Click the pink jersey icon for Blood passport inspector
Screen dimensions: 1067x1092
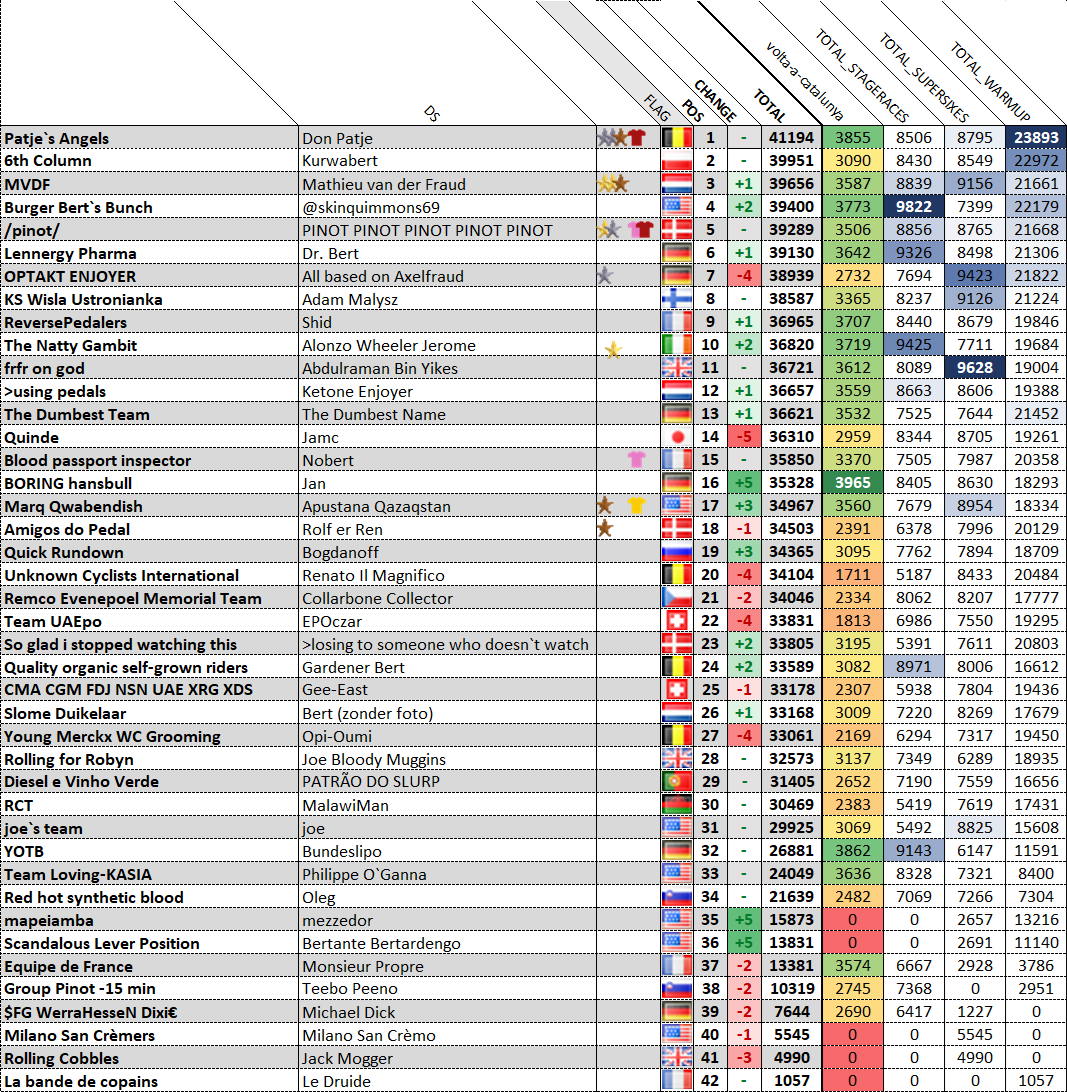point(636,460)
